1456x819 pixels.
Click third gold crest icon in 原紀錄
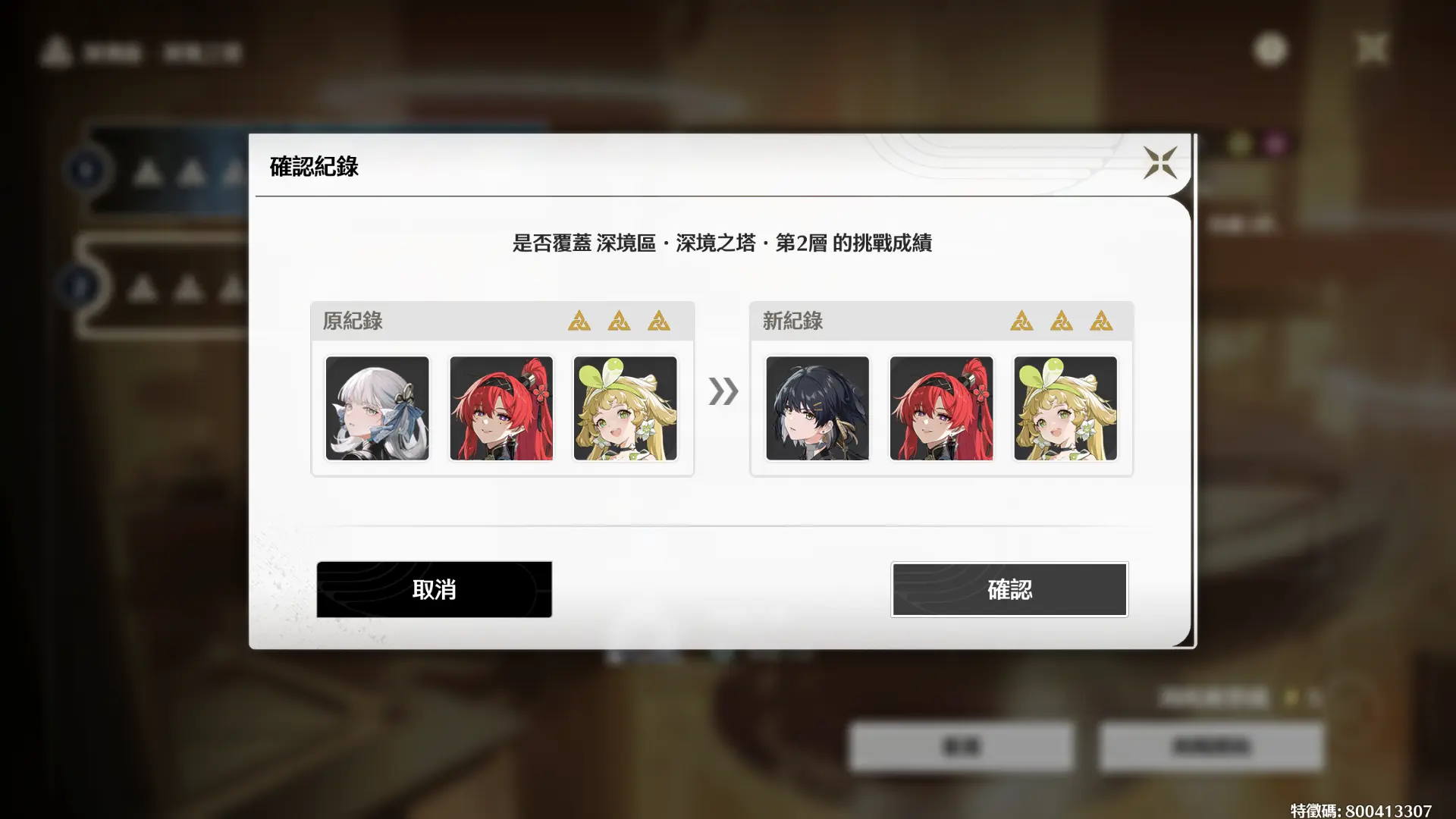coord(659,321)
